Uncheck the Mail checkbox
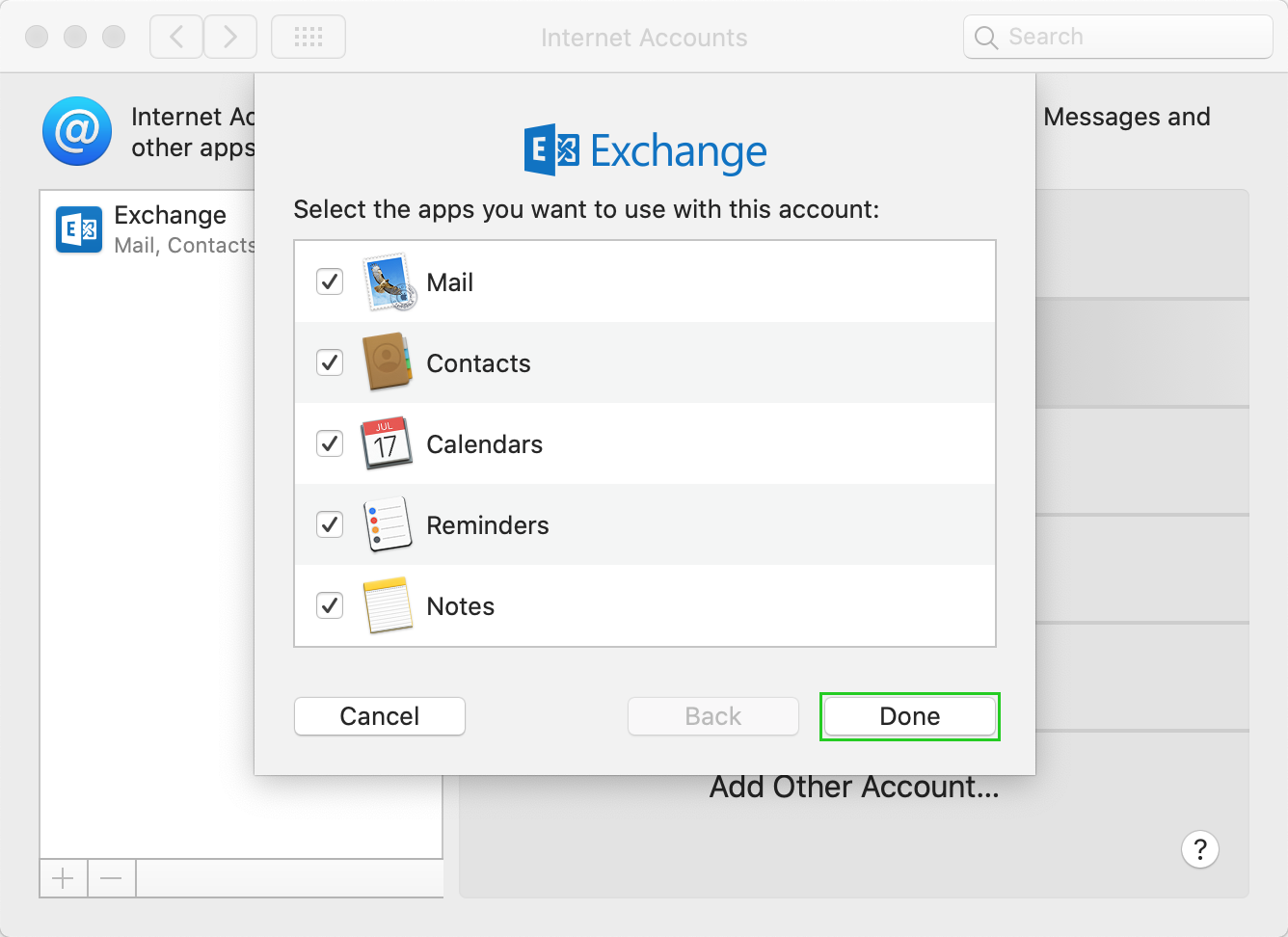This screenshot has width=1288, height=937. click(330, 281)
